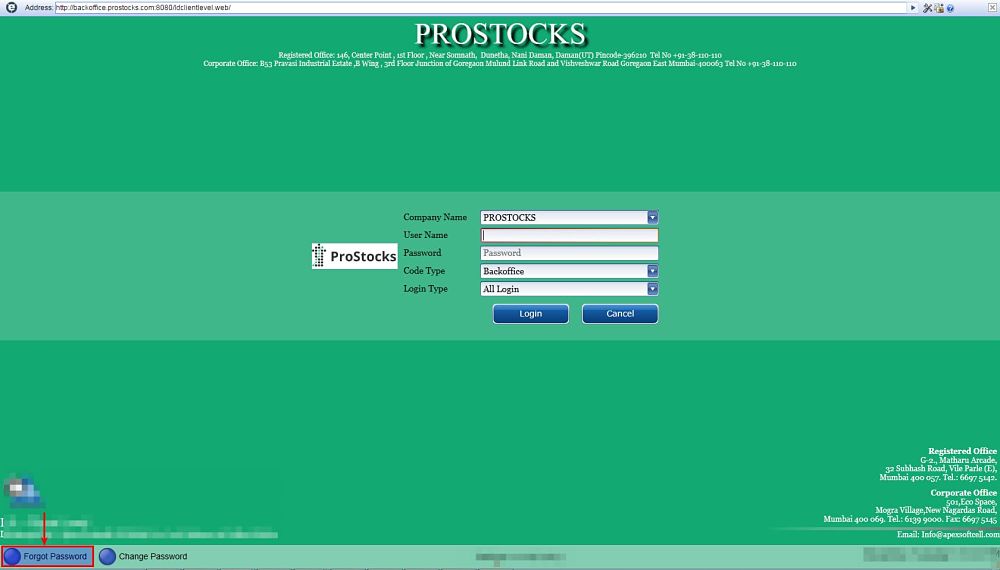This screenshot has width=1000, height=570.
Task: Open the Company Name dropdown arrow
Action: pos(652,217)
